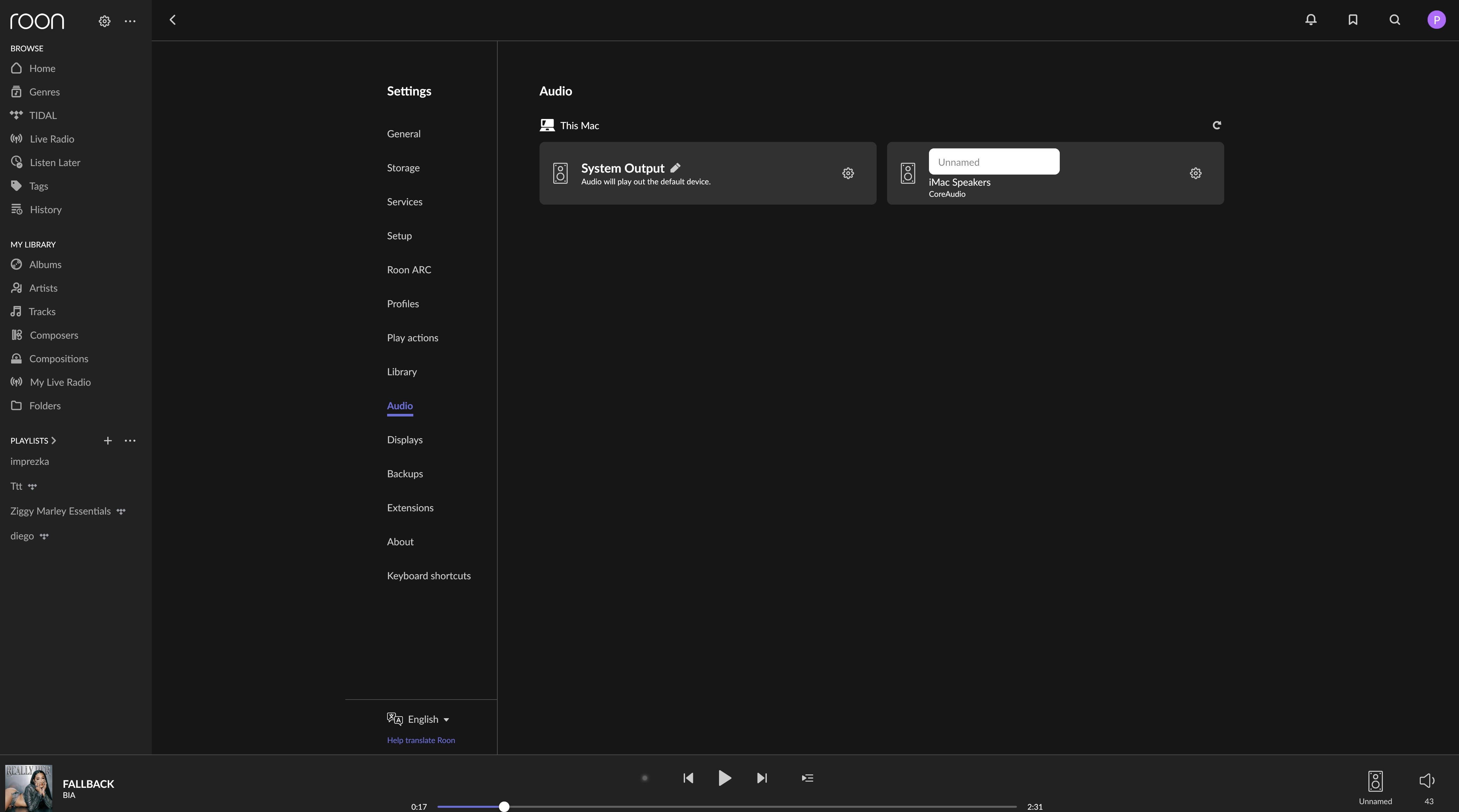This screenshot has height=812, width=1459.
Task: Click the search magnifier icon
Action: [x=1395, y=20]
